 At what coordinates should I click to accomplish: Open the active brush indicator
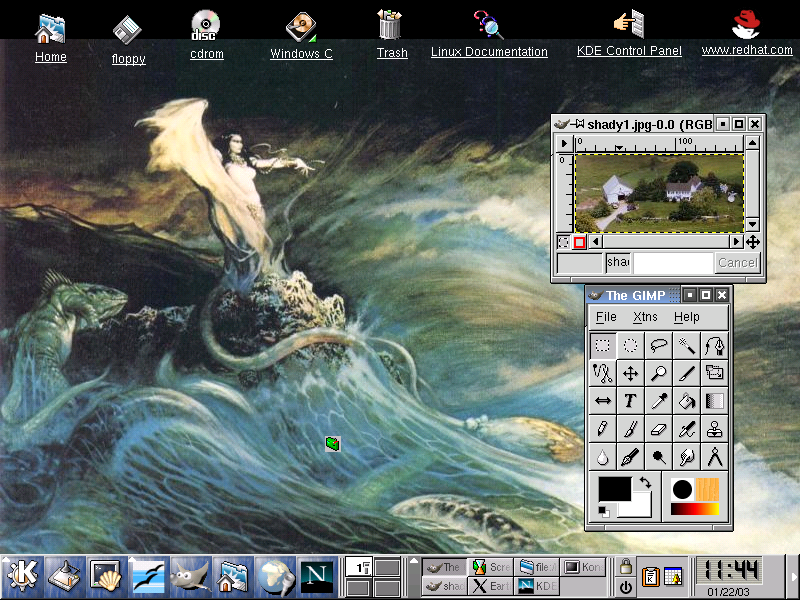pyautogui.click(x=682, y=489)
